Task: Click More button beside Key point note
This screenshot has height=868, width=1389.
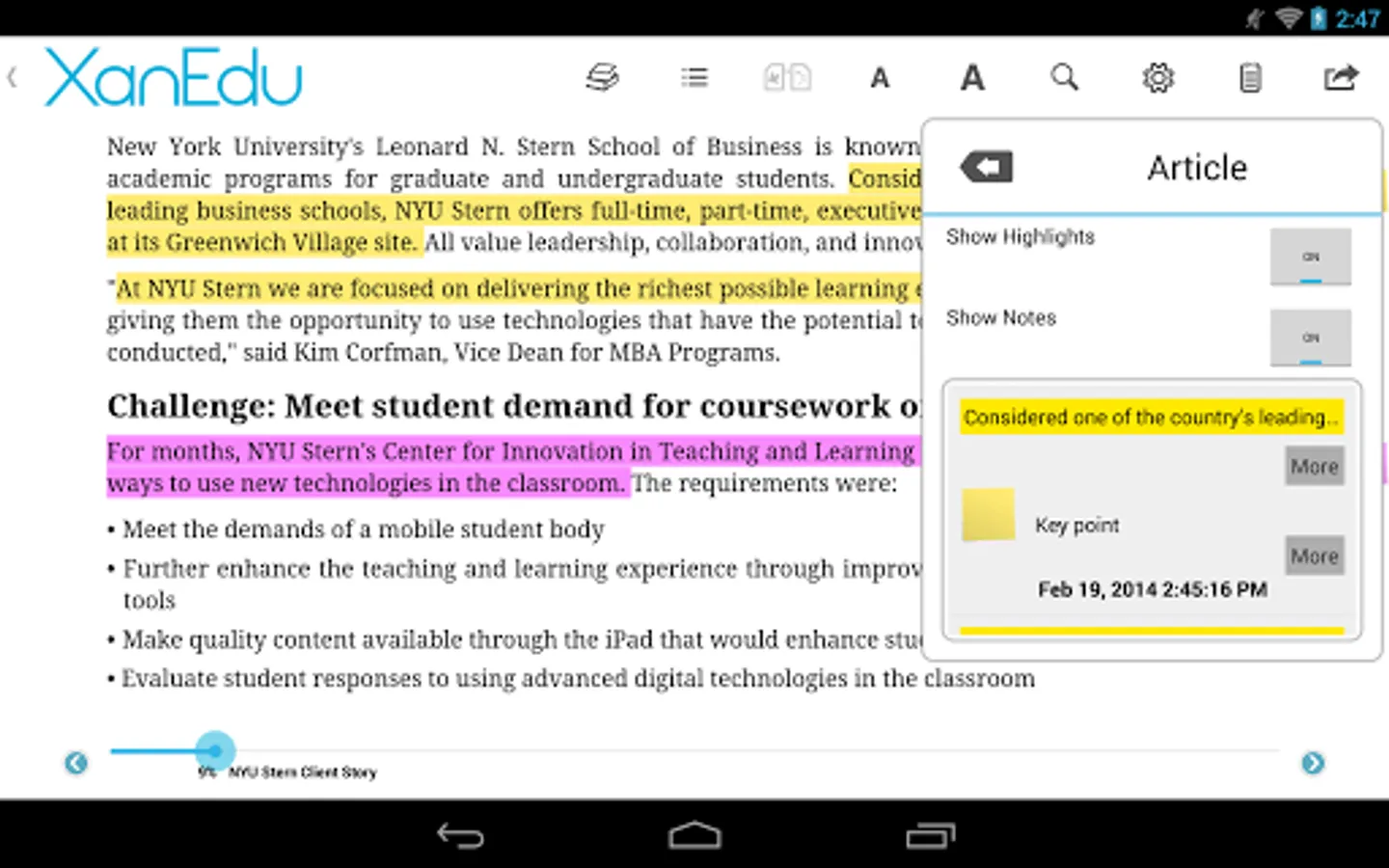Action: point(1314,556)
